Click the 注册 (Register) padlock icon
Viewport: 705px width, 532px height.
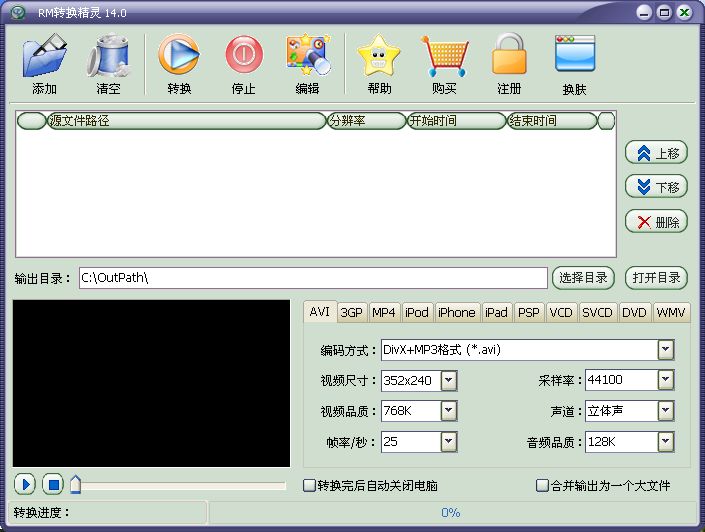[509, 56]
